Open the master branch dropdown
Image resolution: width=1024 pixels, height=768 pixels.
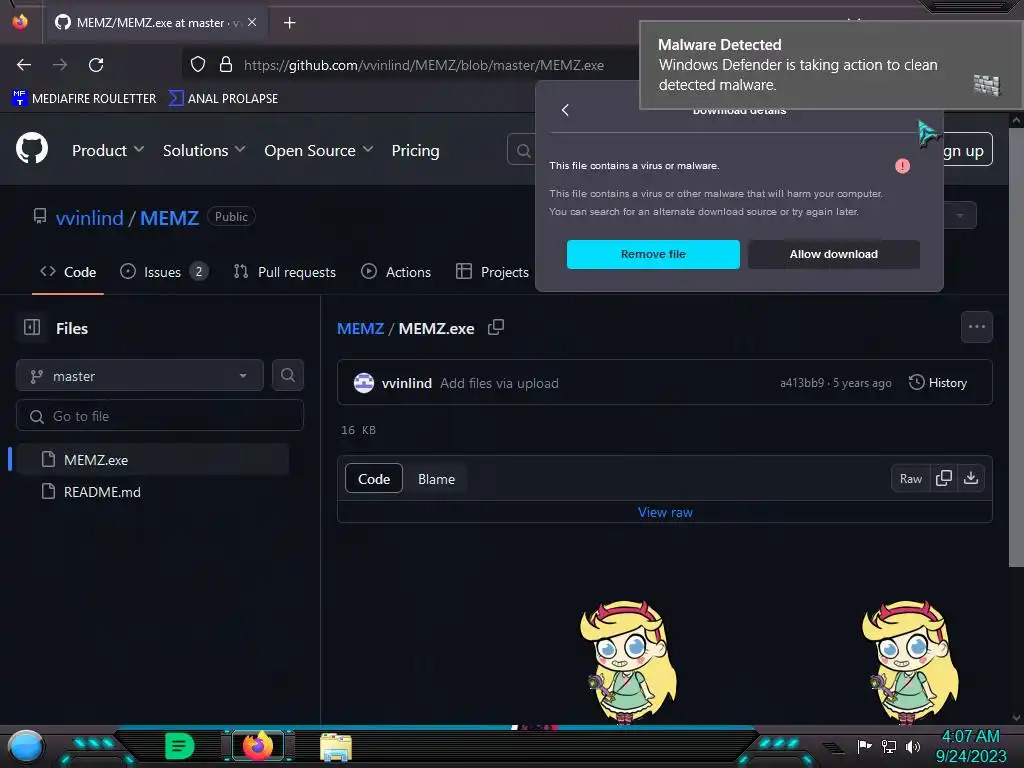pyautogui.click(x=140, y=376)
